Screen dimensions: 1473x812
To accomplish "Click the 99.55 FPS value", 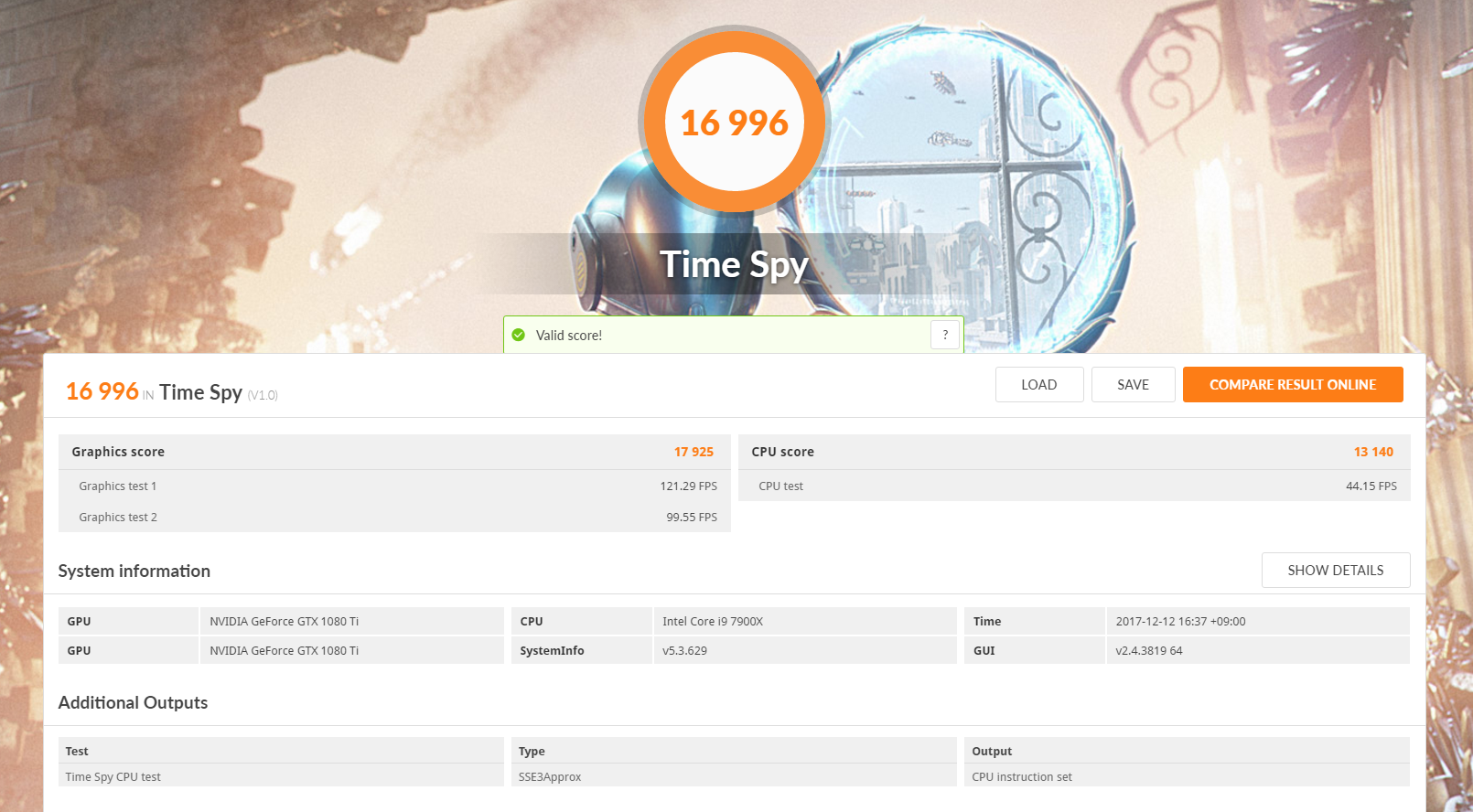I will pyautogui.click(x=692, y=517).
